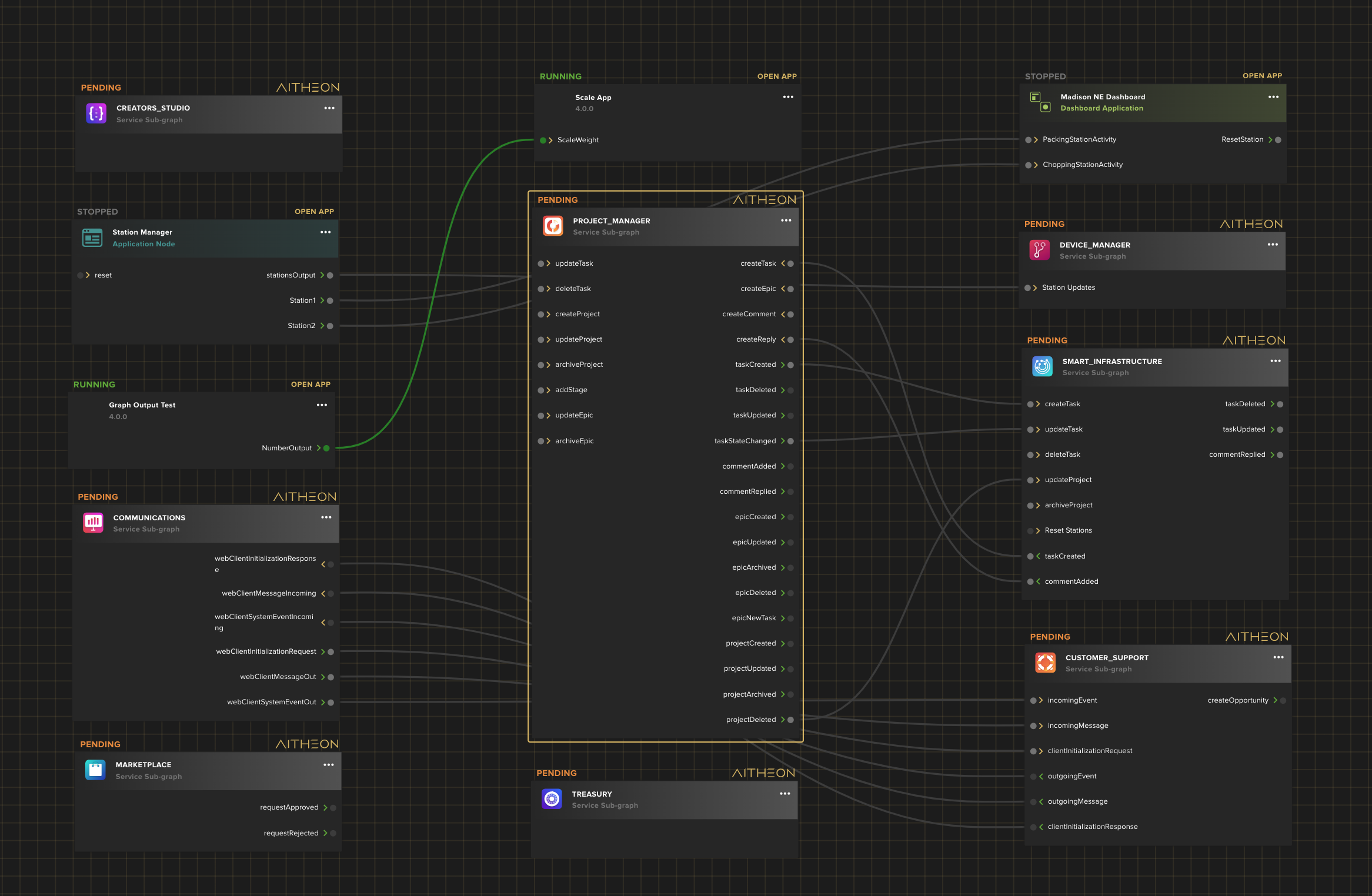Click PROJECT_MANAGER updateTask input port
The image size is (1372, 896).
541,263
